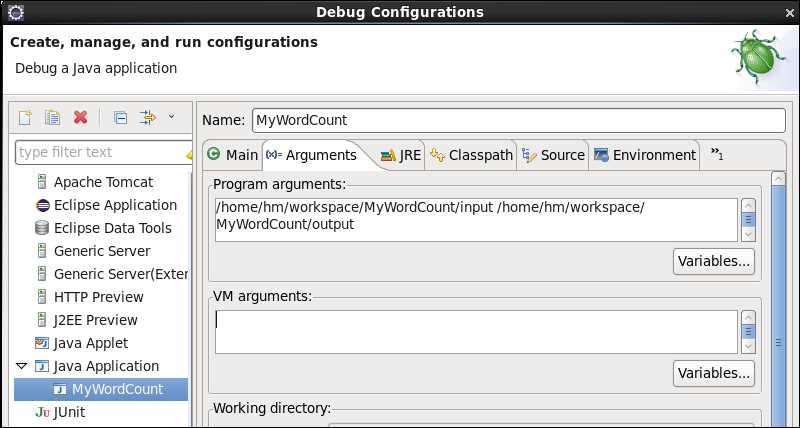Click Variables button under VM arguments
This screenshot has height=428, width=800.
[714, 373]
